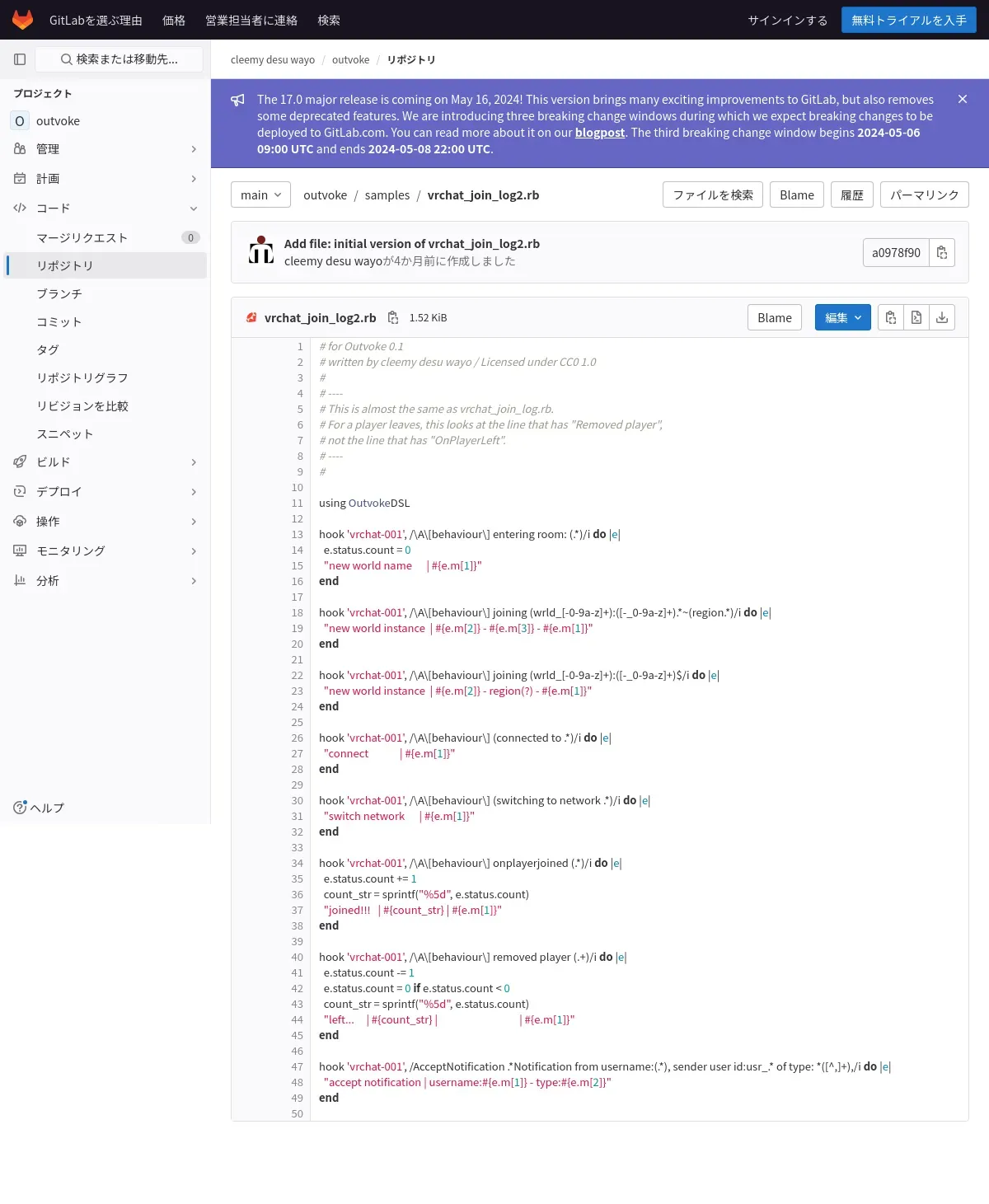Copy the commit SHA a0978f90

click(x=942, y=253)
